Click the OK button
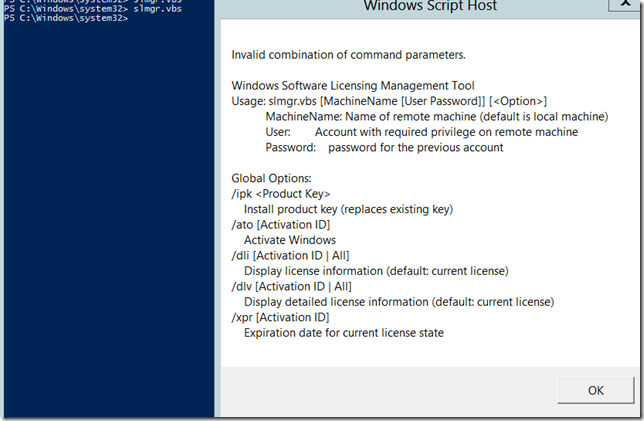 595,391
